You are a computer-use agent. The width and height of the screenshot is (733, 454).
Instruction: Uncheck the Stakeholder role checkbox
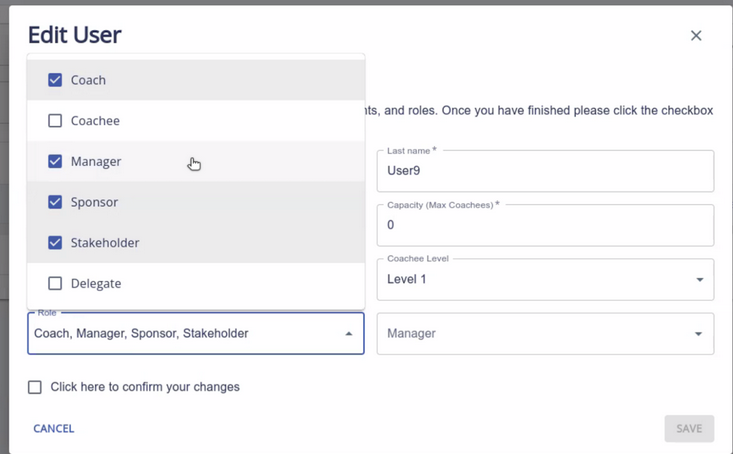tap(55, 243)
